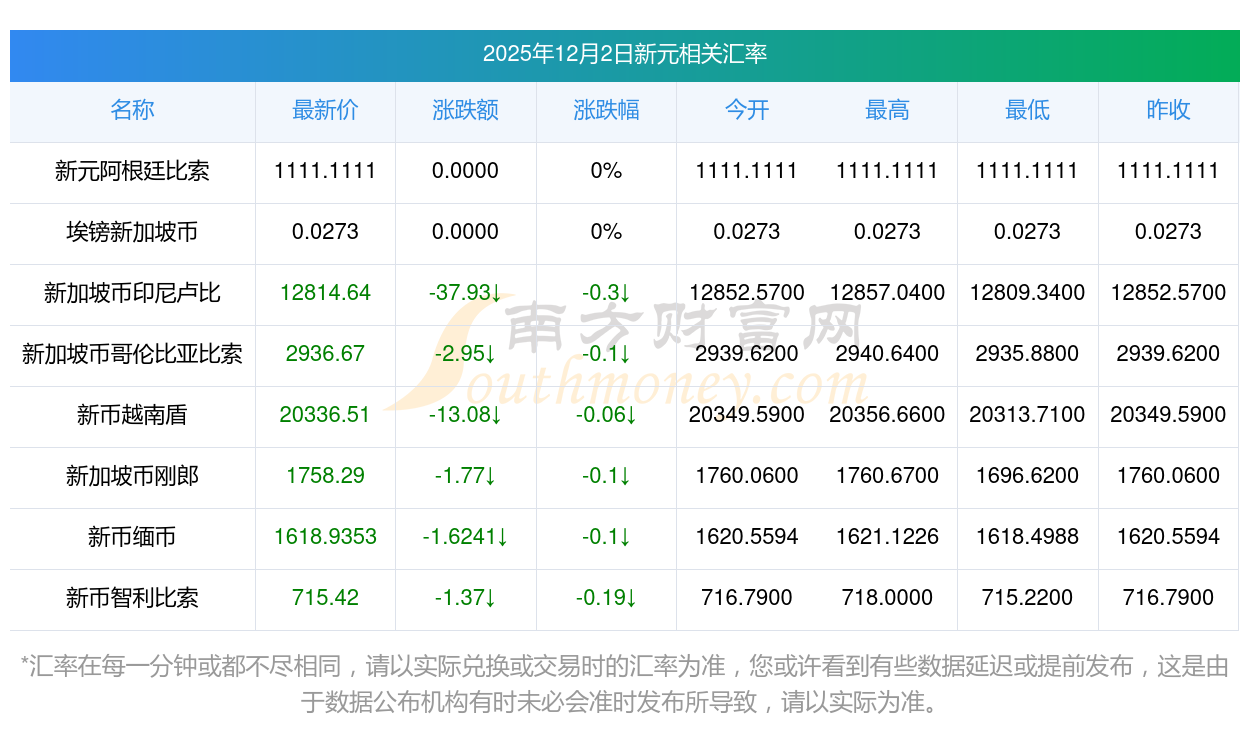Click the table title 2025年12月2日新元相关汇率
This screenshot has height=733, width=1250.
pos(625,54)
